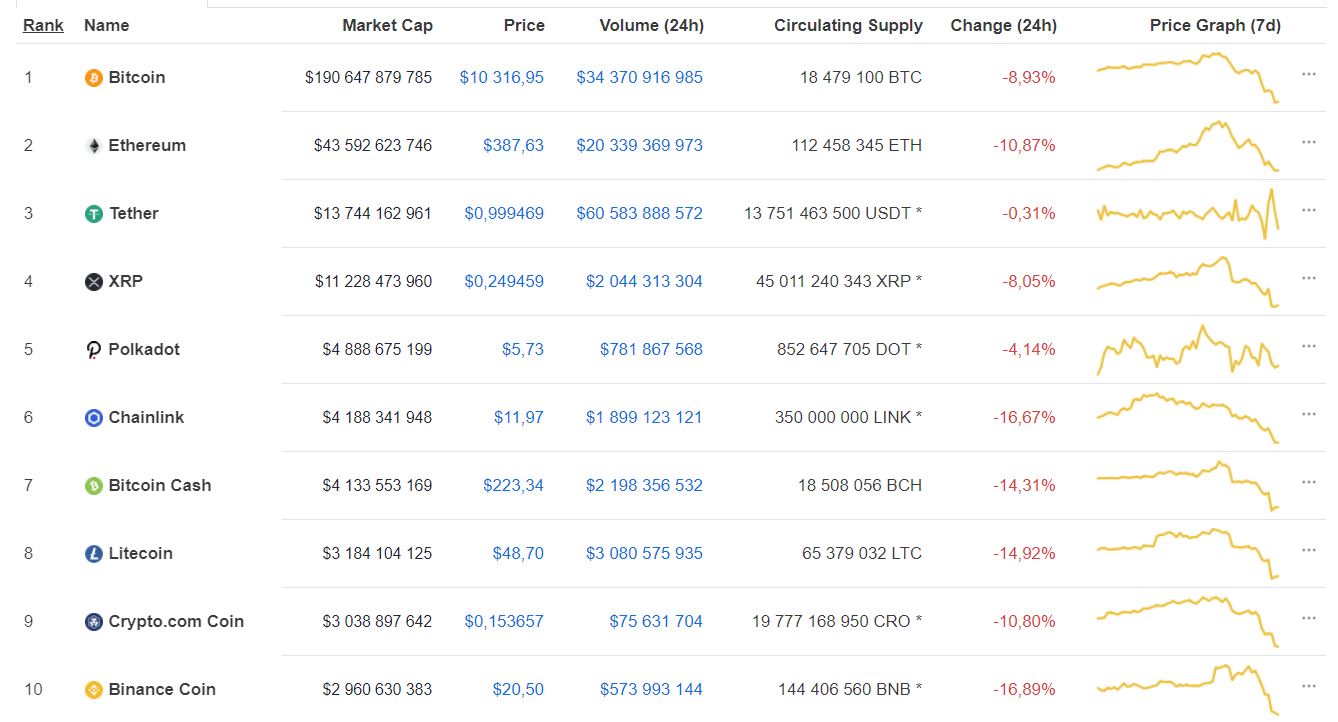
Task: Click Polkadot volume $781 867 568
Action: tap(651, 349)
